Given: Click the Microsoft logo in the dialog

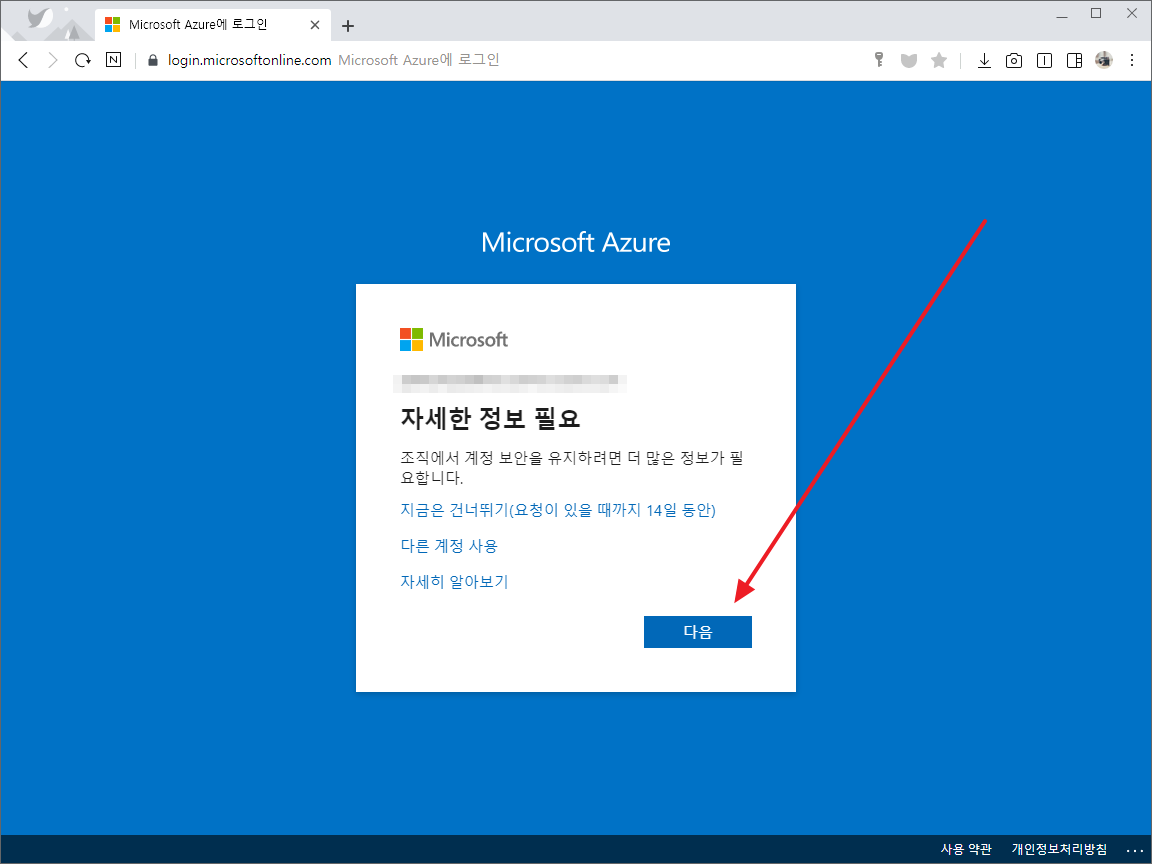Looking at the screenshot, I should [454, 339].
